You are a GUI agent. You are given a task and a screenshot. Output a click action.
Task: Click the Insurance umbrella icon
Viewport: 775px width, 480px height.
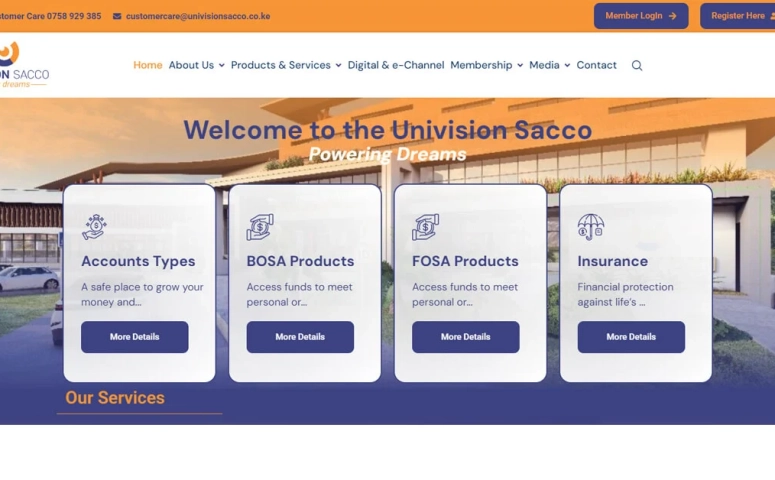[x=591, y=227]
